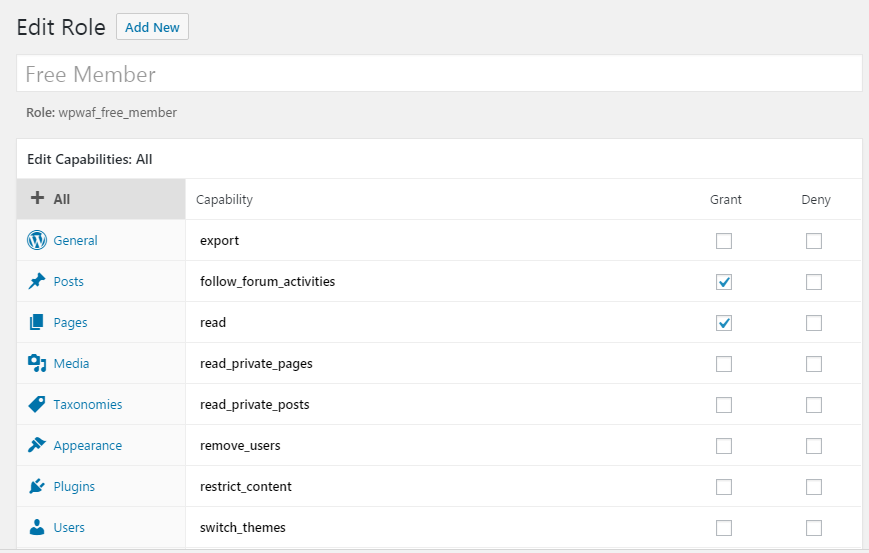Open the Plugins capabilities link
The height and width of the screenshot is (553, 869).
pos(74,487)
